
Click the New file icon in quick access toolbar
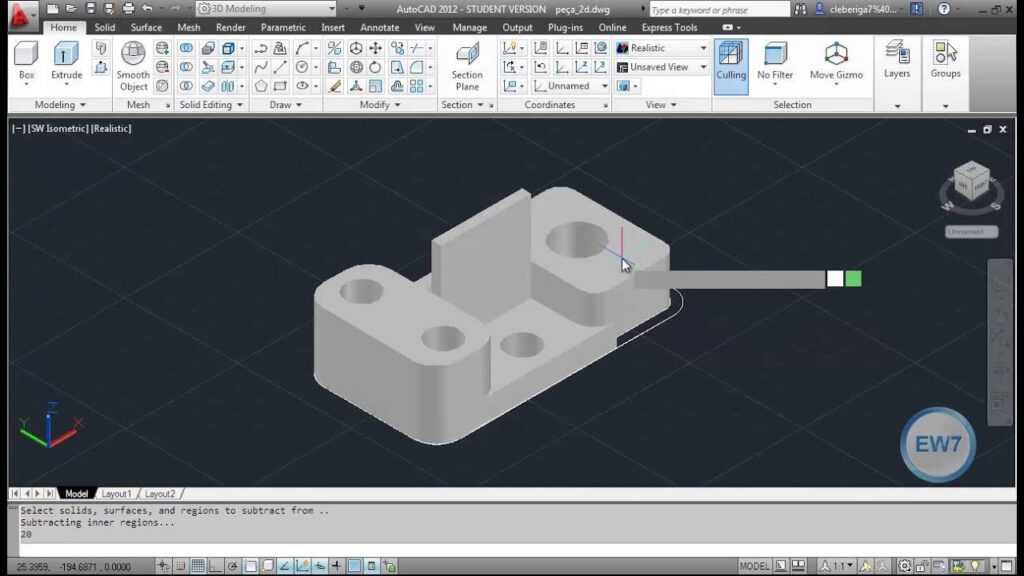point(52,8)
